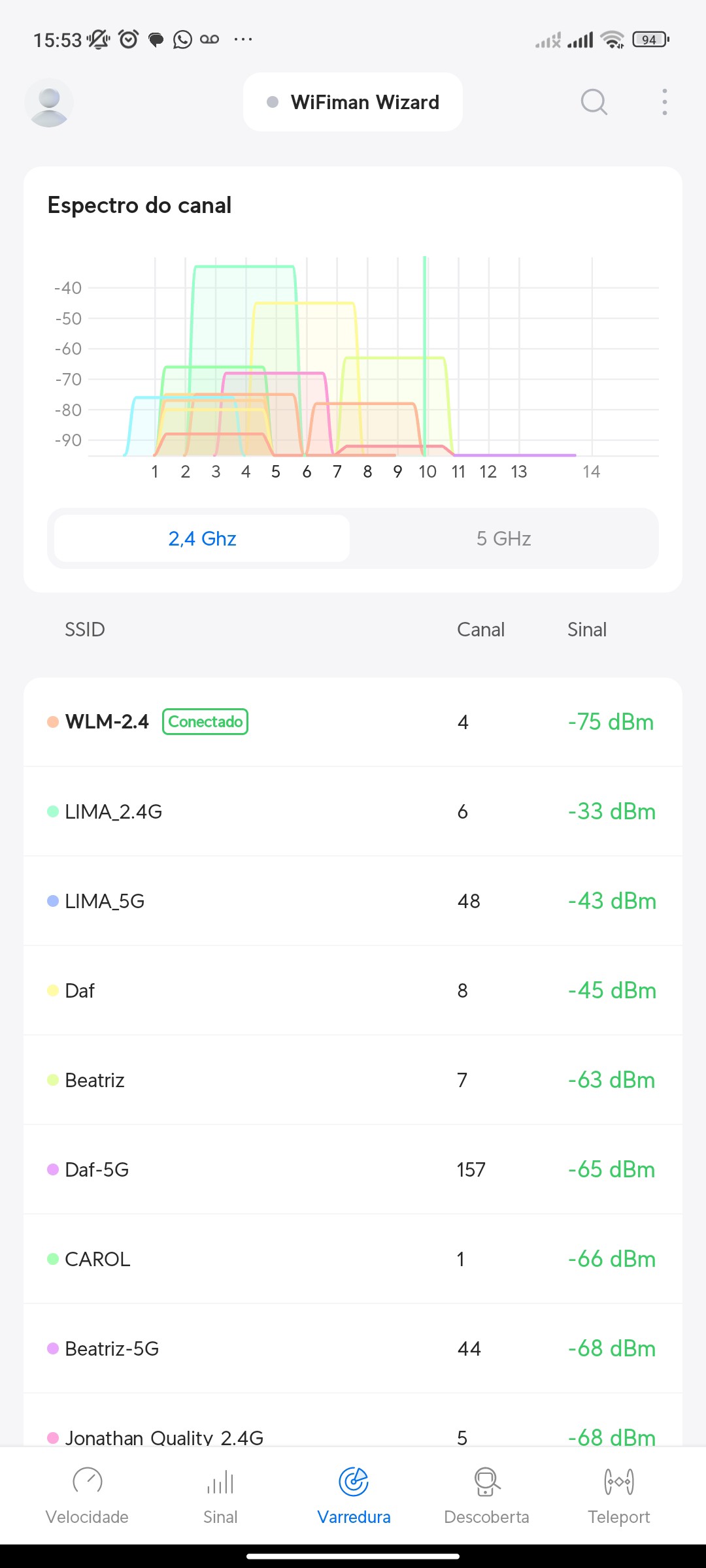706x1568 pixels.
Task: Open the three-dot overflow menu
Action: click(x=664, y=102)
